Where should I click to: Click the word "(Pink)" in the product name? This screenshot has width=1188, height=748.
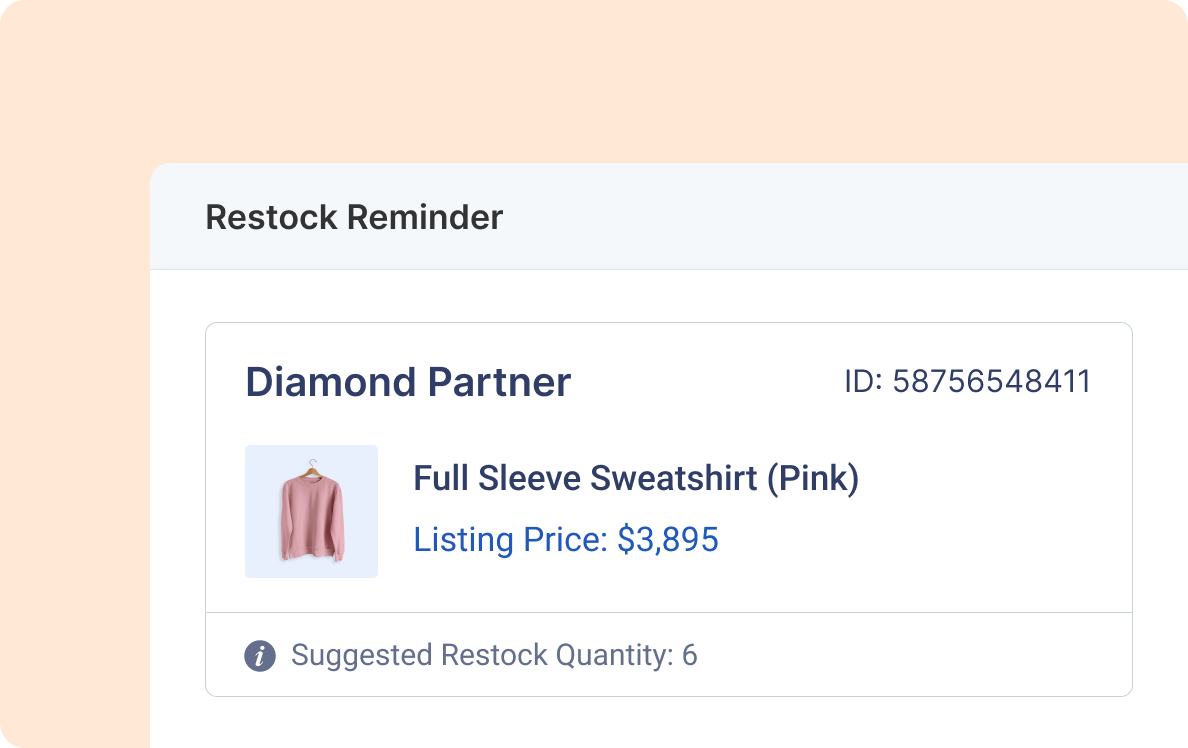pos(813,479)
